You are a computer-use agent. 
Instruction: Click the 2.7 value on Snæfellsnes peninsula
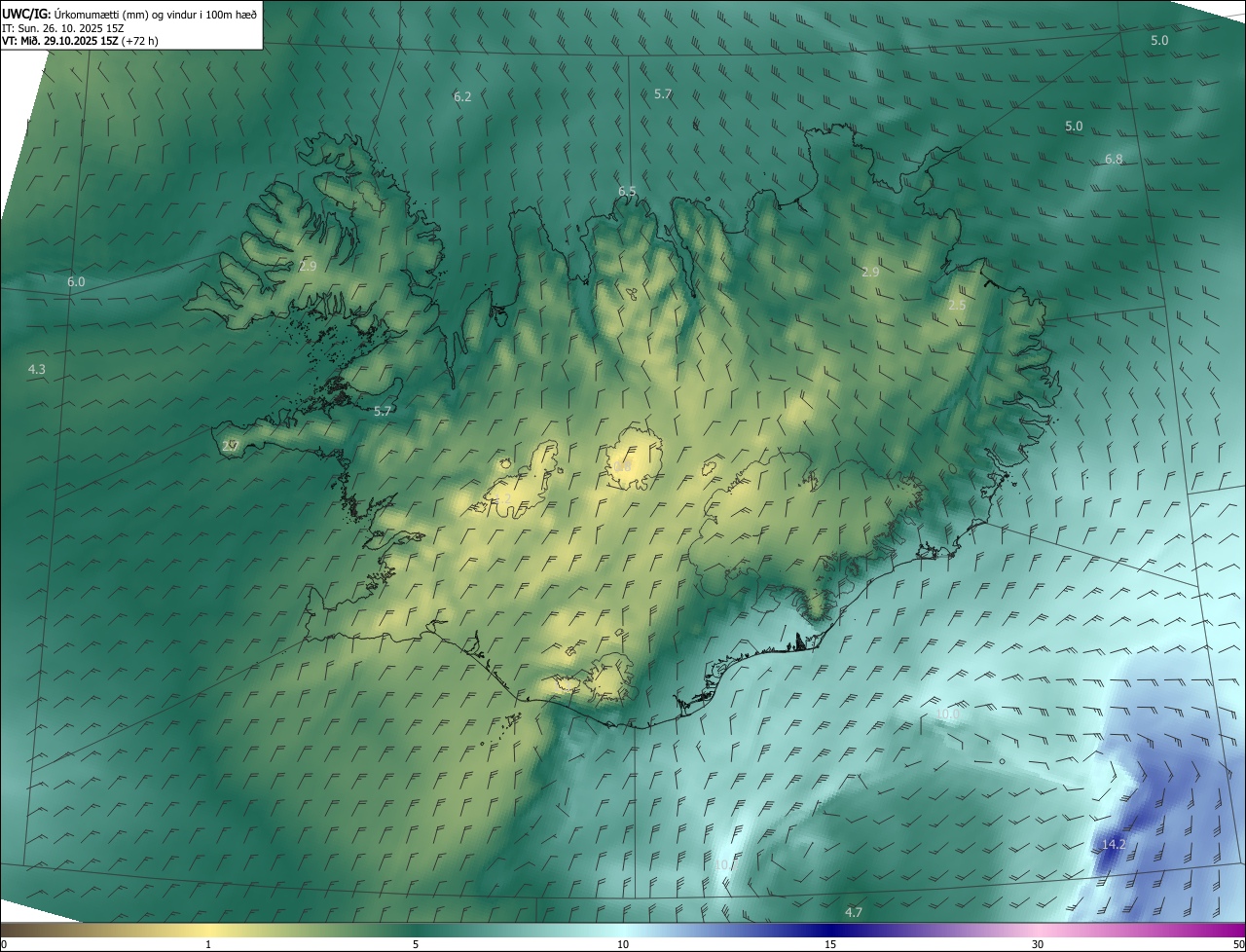coord(230,446)
